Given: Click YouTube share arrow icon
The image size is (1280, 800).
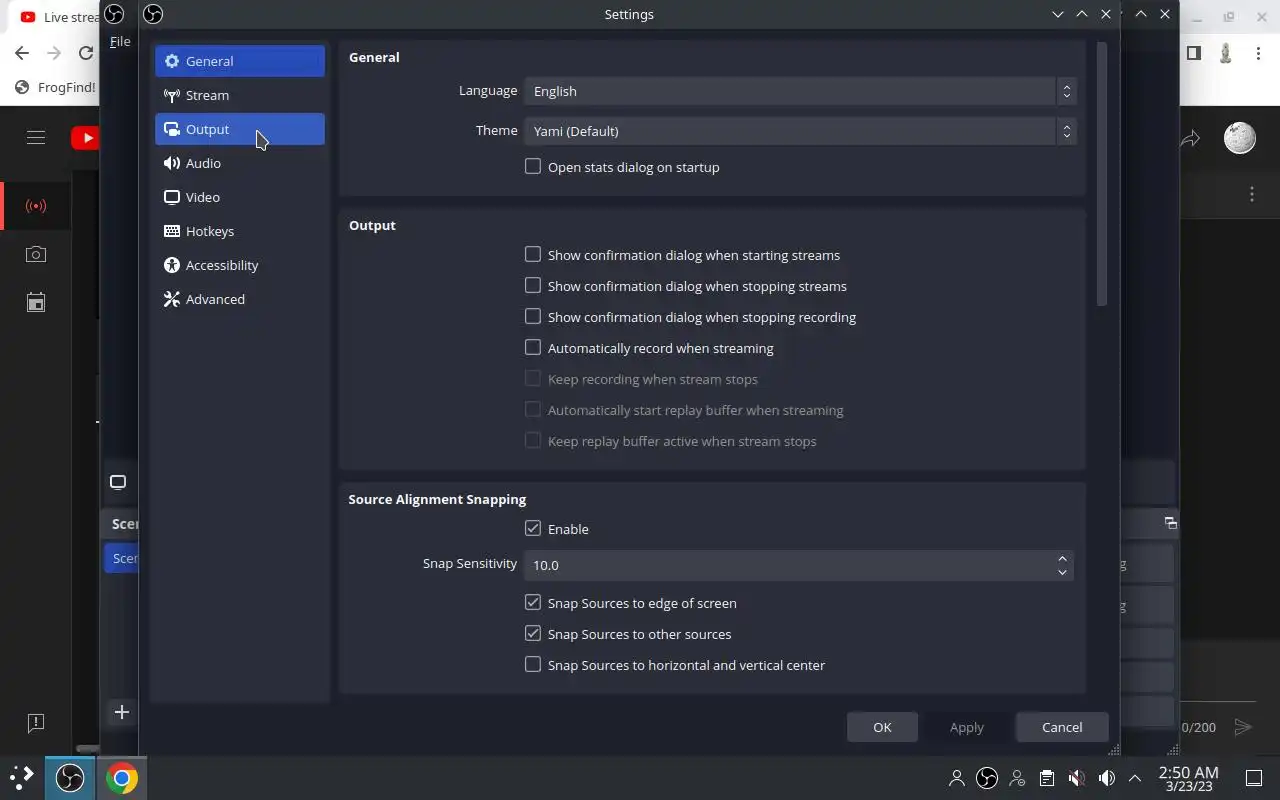Looking at the screenshot, I should pyautogui.click(x=1190, y=139).
